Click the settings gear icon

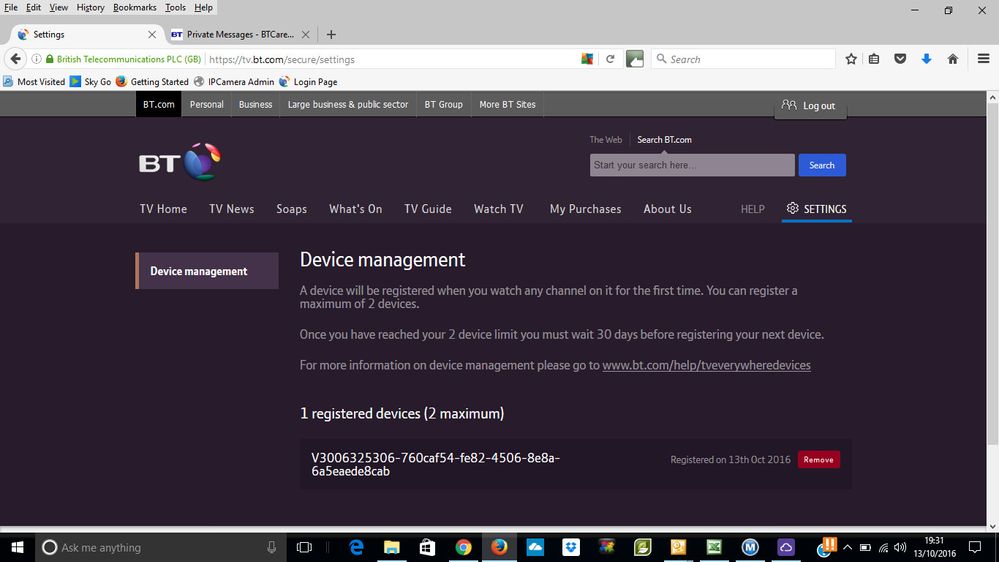click(x=792, y=208)
